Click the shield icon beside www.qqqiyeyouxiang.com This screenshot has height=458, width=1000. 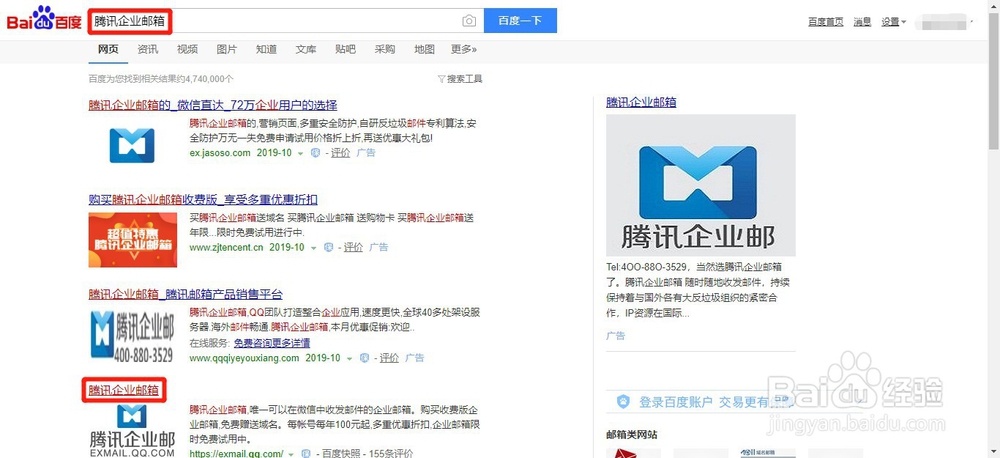pyautogui.click(x=364, y=358)
